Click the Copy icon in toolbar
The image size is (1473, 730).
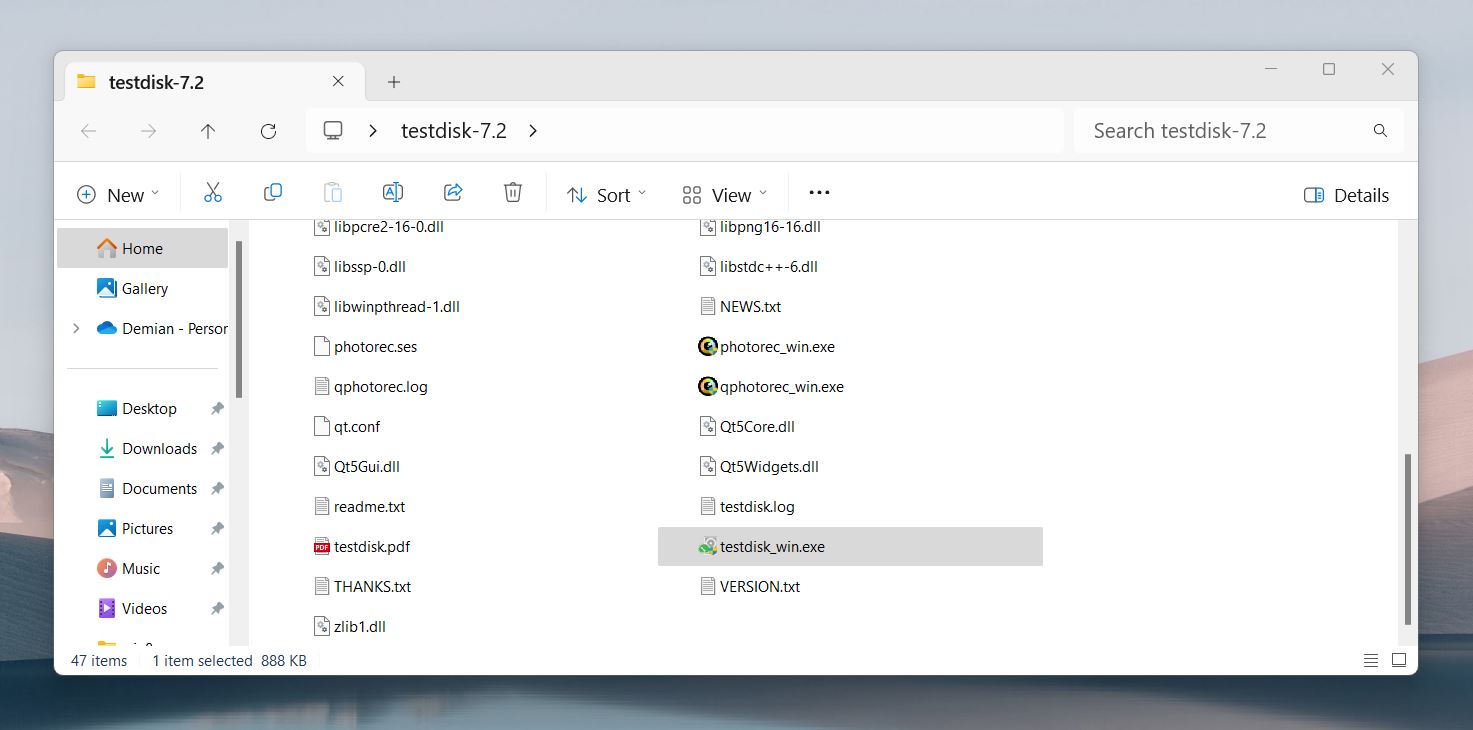tap(273, 193)
